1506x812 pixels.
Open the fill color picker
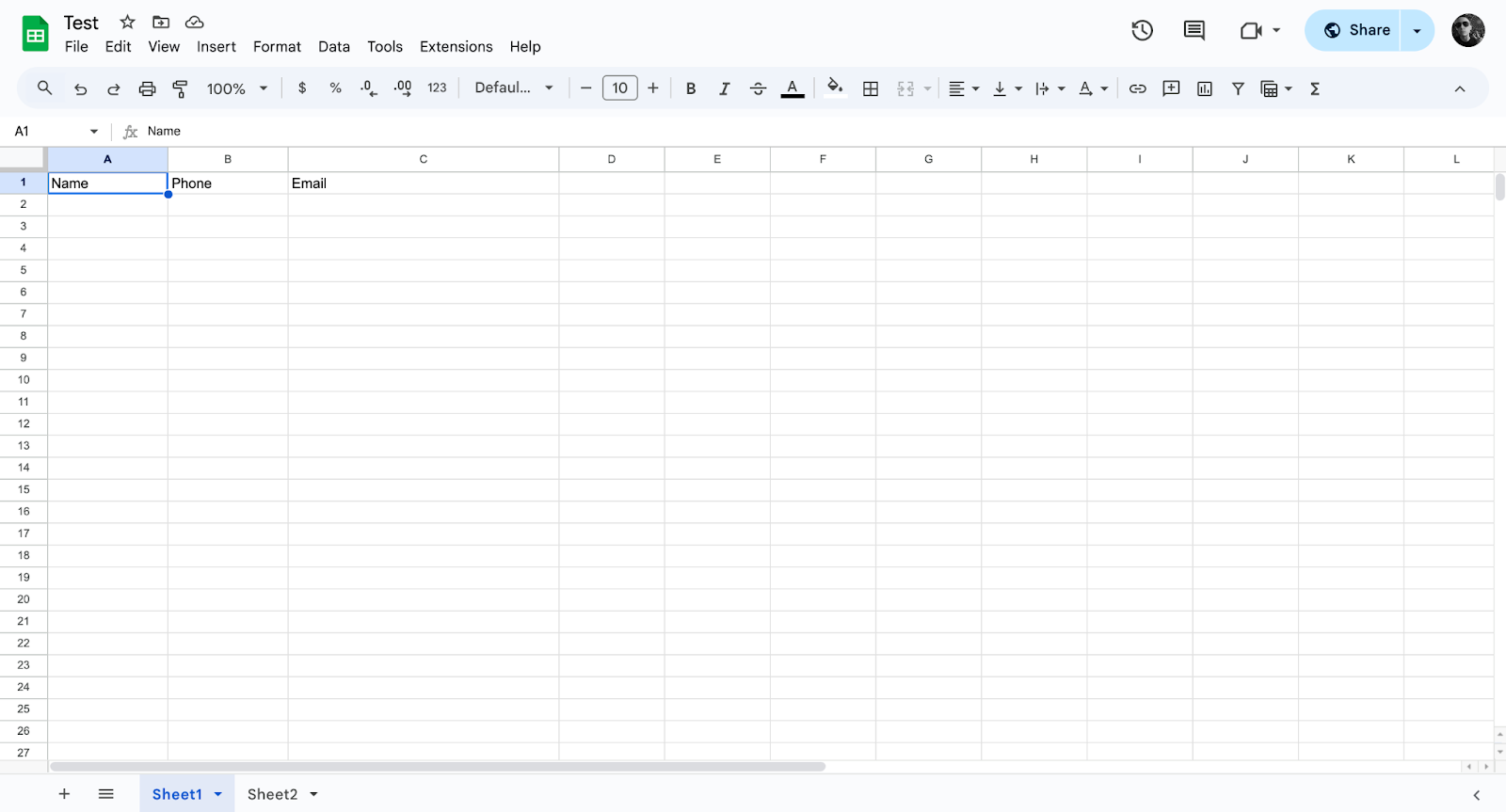click(834, 88)
